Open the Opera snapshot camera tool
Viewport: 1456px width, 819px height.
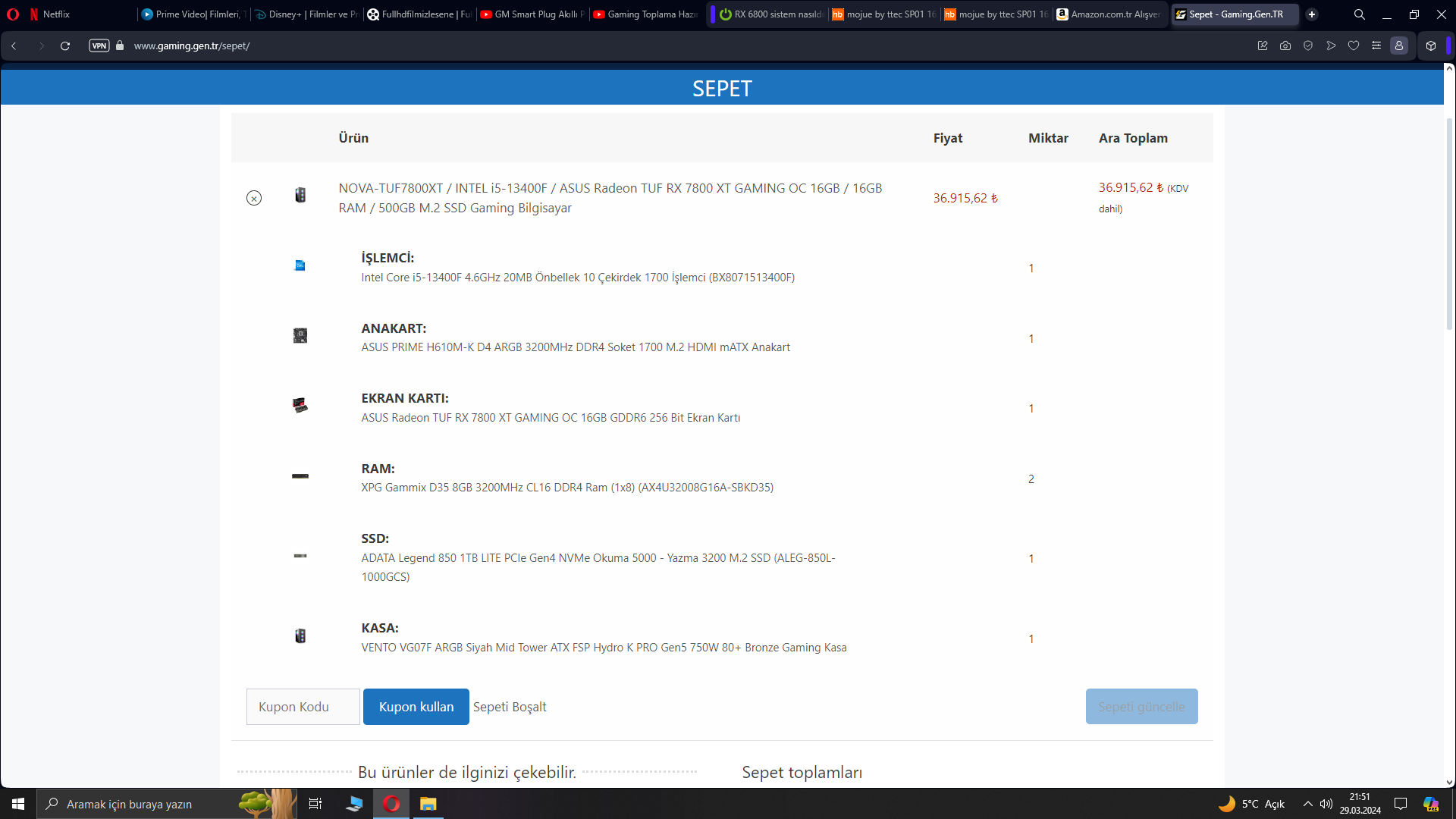1285,45
